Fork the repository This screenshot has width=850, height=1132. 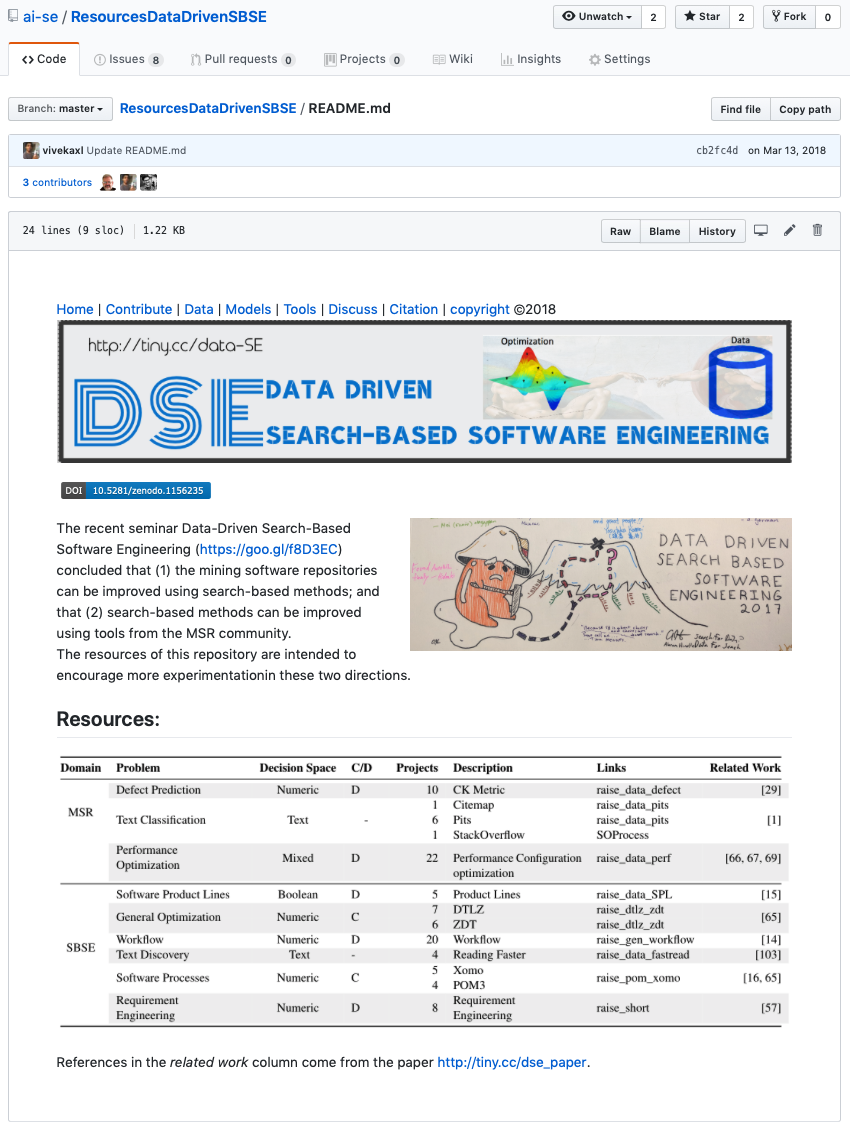789,17
